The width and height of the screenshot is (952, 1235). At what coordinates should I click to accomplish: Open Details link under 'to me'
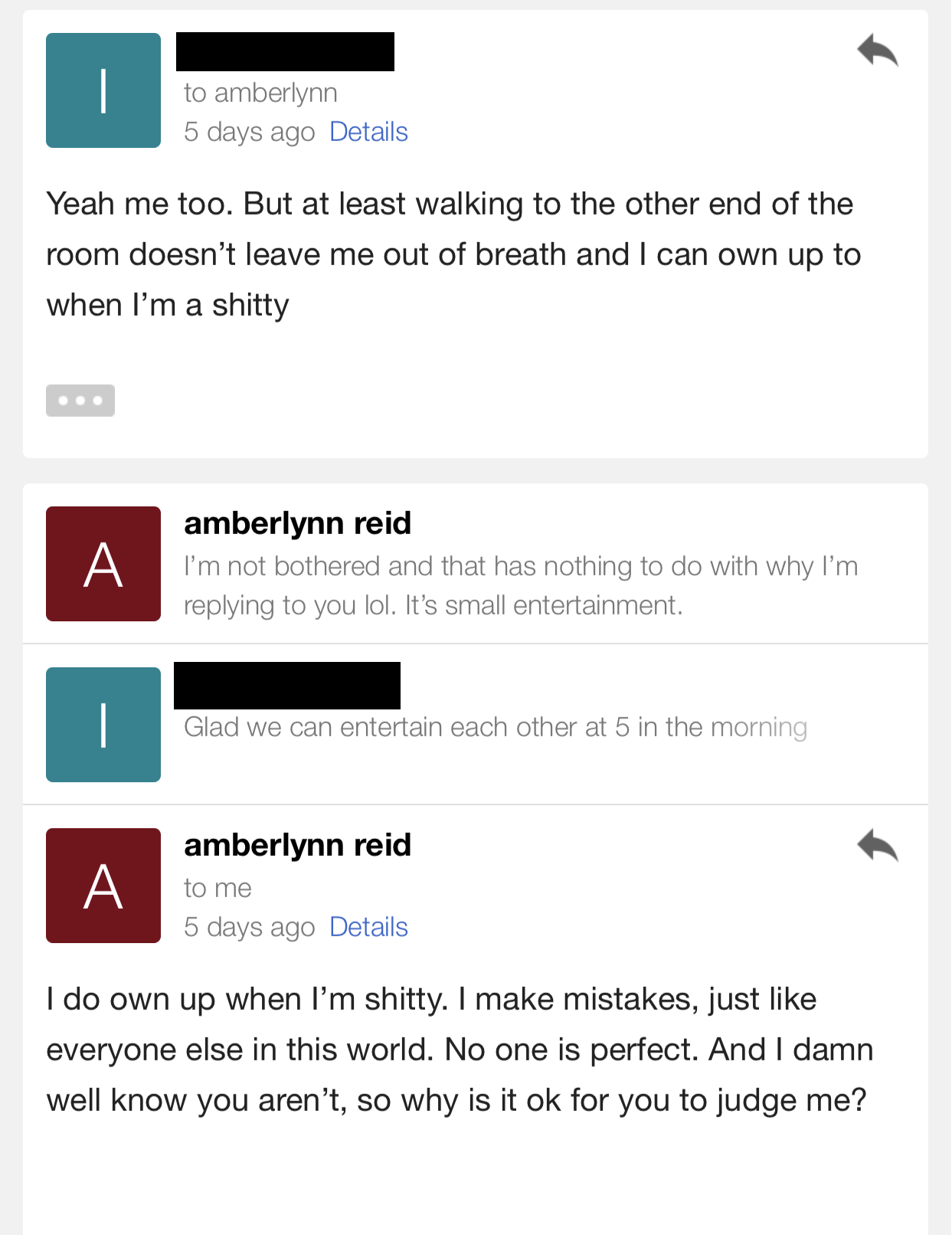pyautogui.click(x=368, y=927)
